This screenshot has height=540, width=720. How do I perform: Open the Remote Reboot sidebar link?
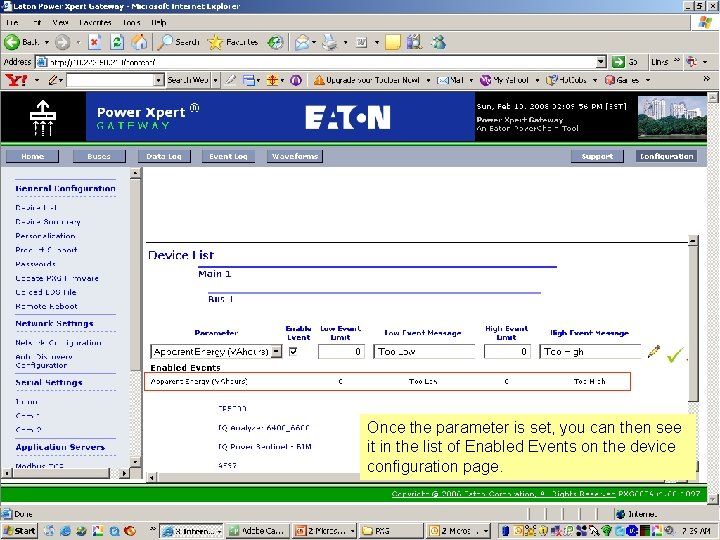[x=46, y=306]
